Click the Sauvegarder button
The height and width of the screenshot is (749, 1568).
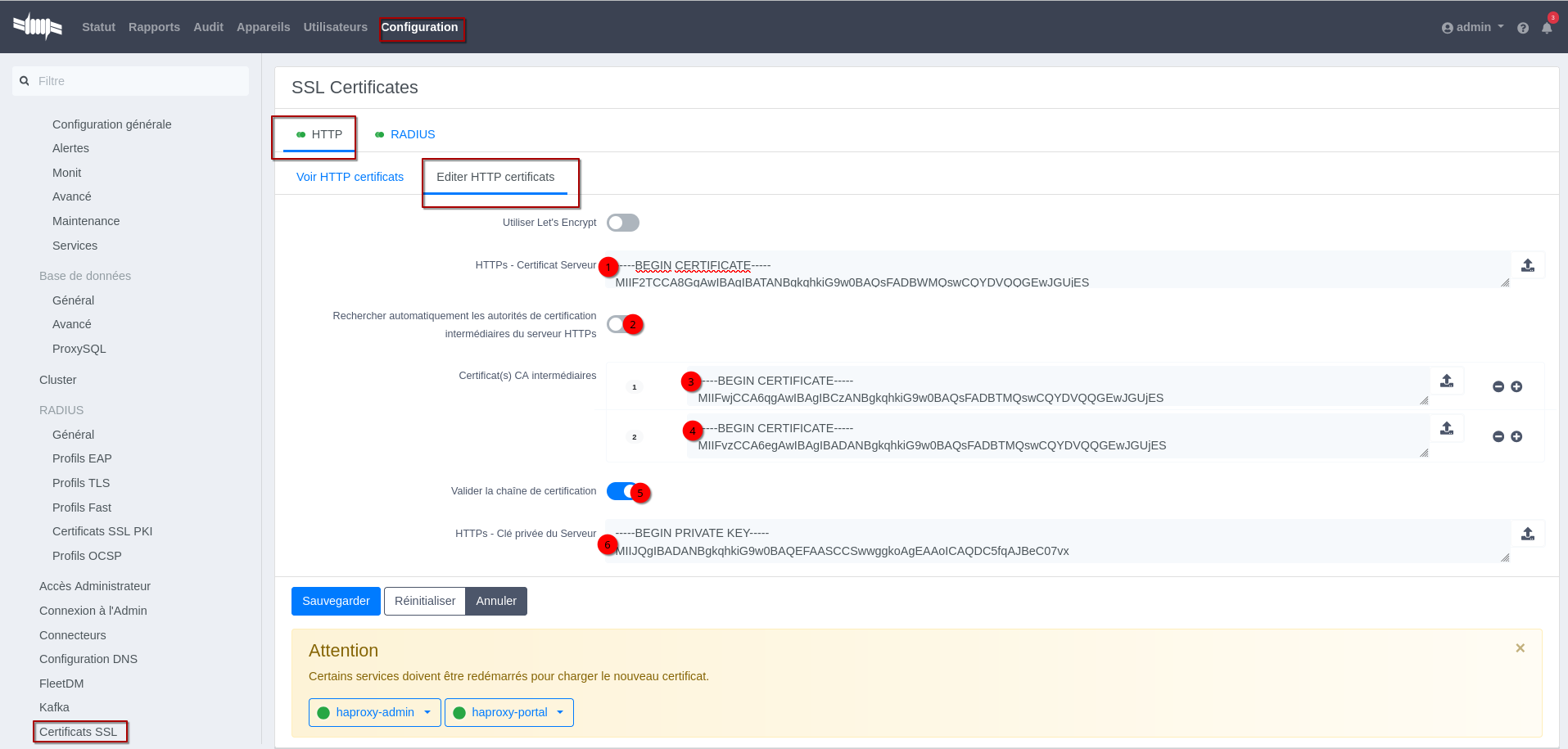click(336, 602)
